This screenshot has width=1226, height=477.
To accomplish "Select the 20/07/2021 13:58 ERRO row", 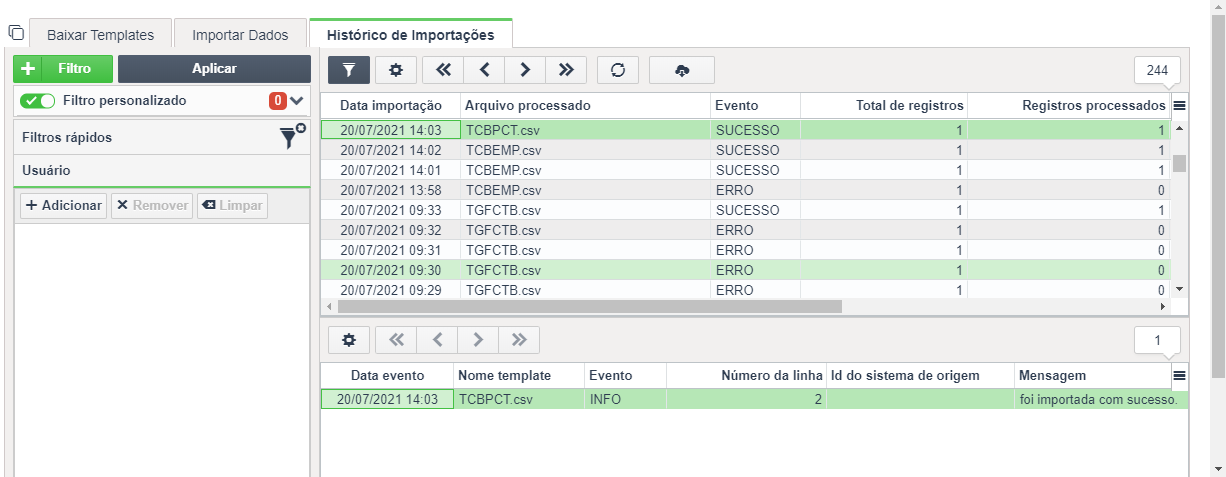I will pyautogui.click(x=745, y=190).
